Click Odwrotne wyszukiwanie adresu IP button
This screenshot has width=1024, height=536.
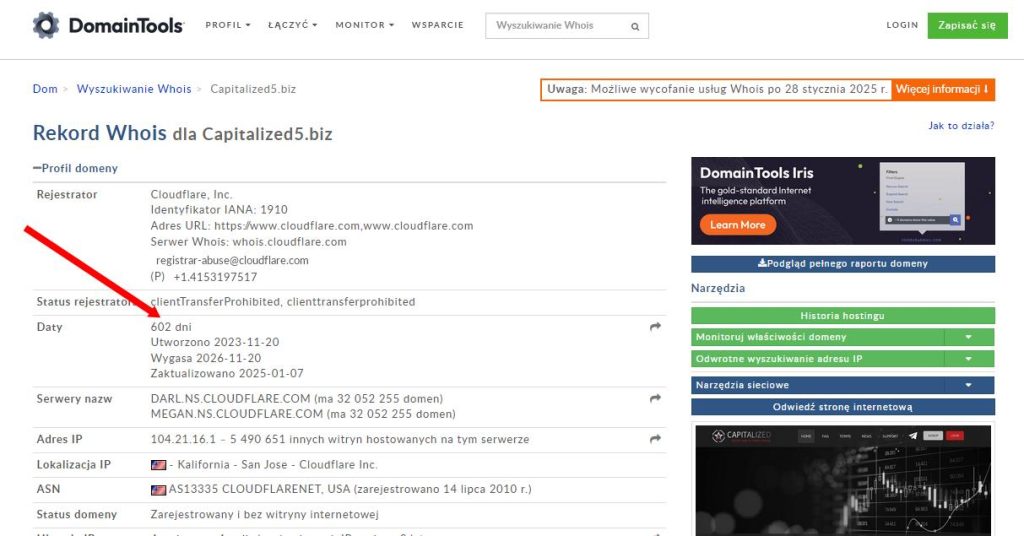click(818, 358)
